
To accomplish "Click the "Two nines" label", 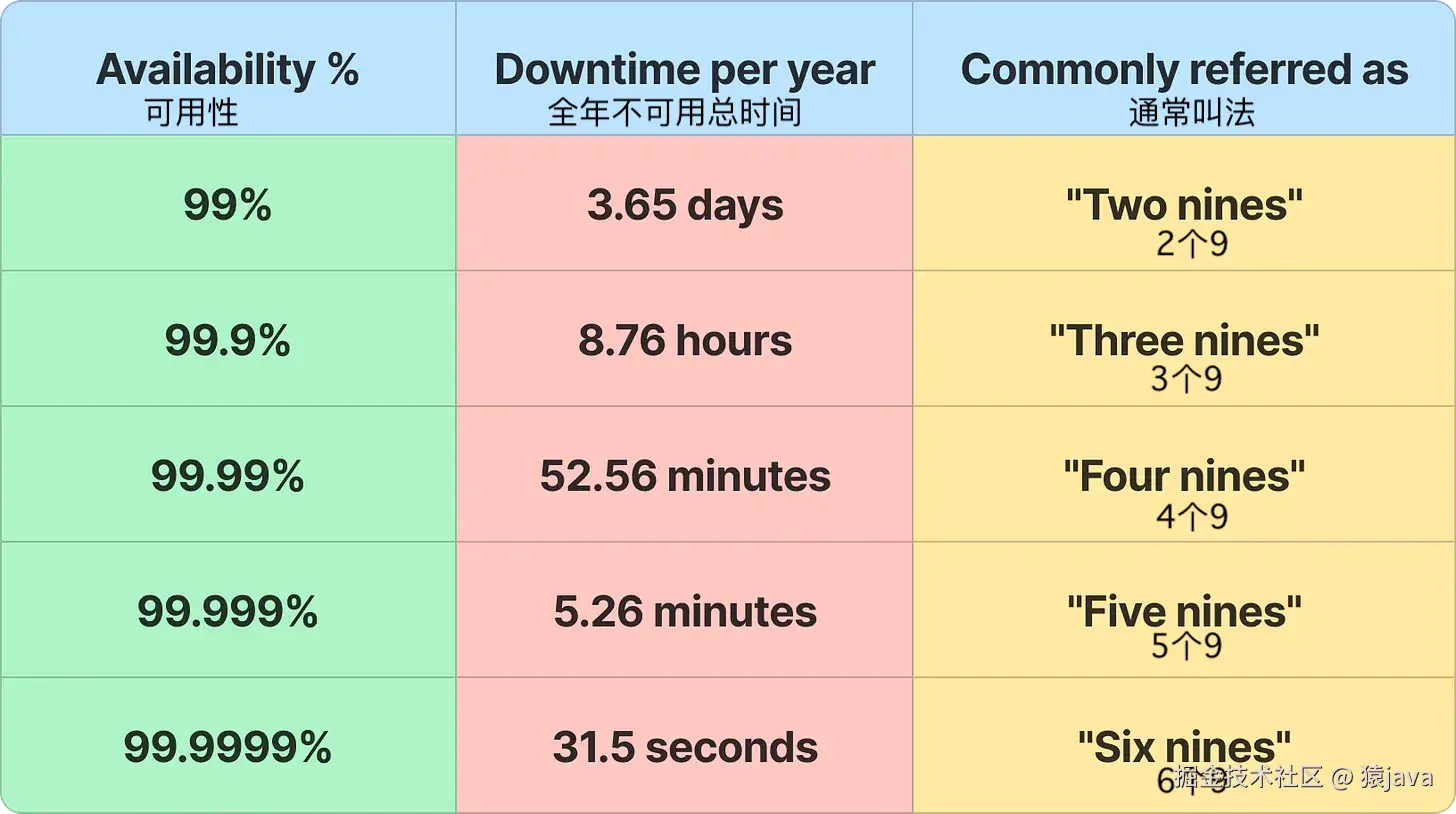I will [1184, 205].
